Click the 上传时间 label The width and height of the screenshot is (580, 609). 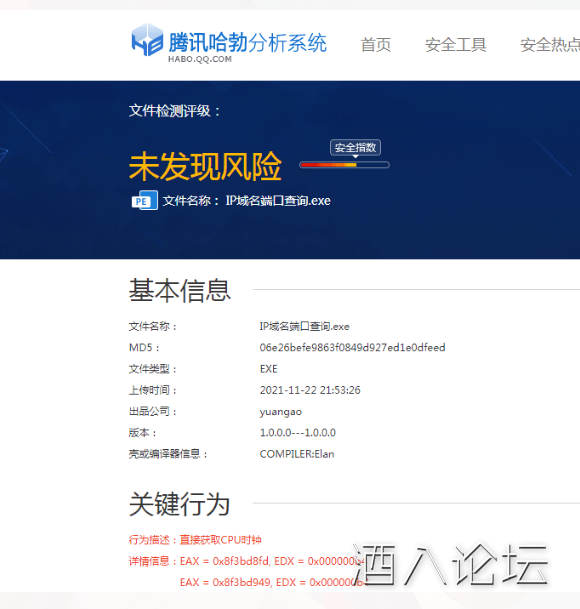tap(153, 390)
